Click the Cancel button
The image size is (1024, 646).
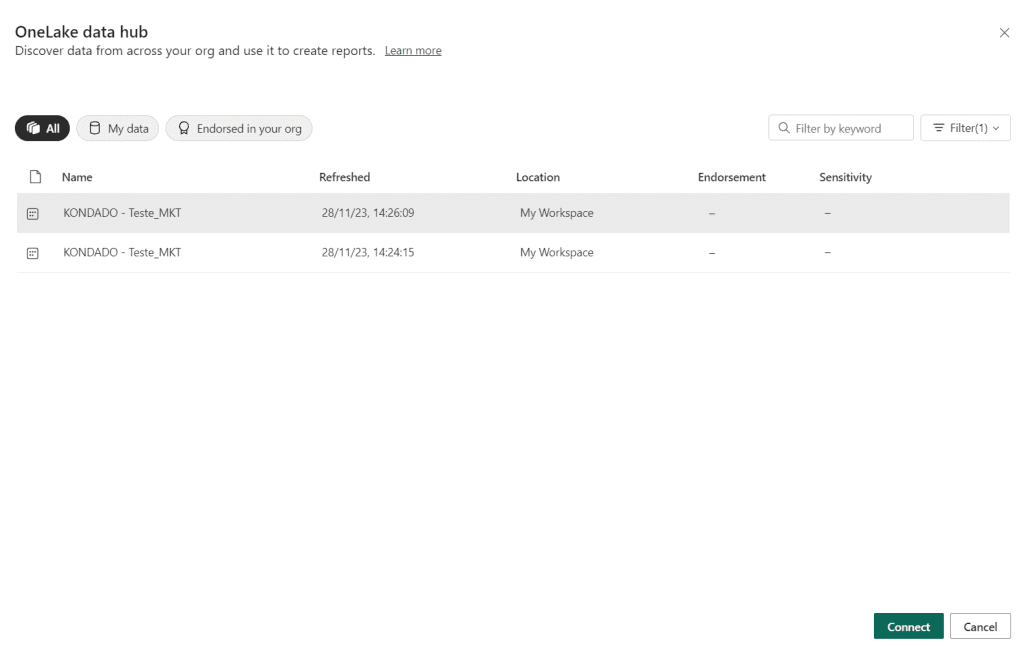click(x=979, y=626)
